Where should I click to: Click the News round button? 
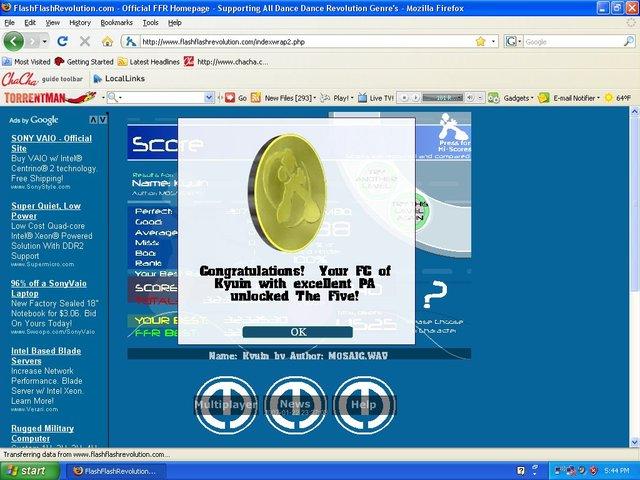pos(295,405)
